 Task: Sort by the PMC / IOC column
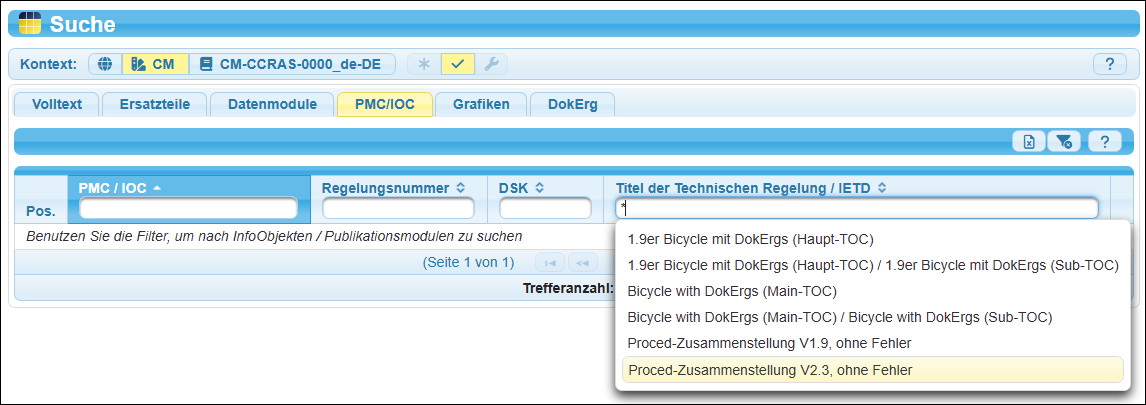coord(120,187)
